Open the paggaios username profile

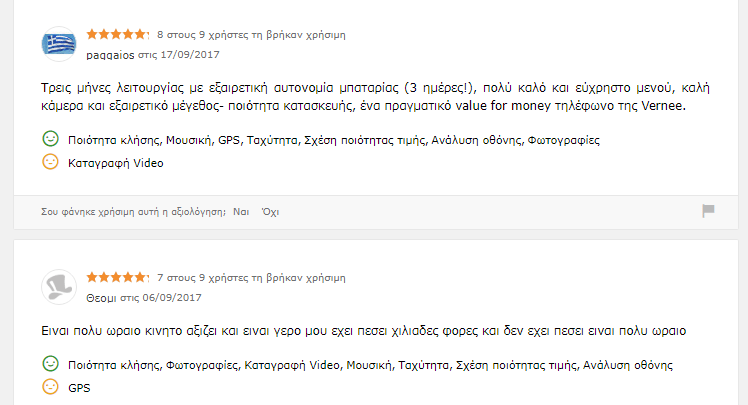[109, 52]
